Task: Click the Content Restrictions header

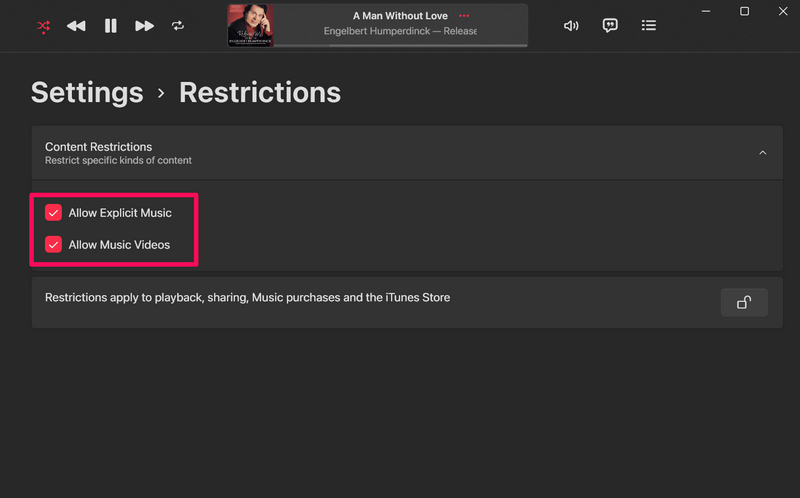Action: click(99, 147)
